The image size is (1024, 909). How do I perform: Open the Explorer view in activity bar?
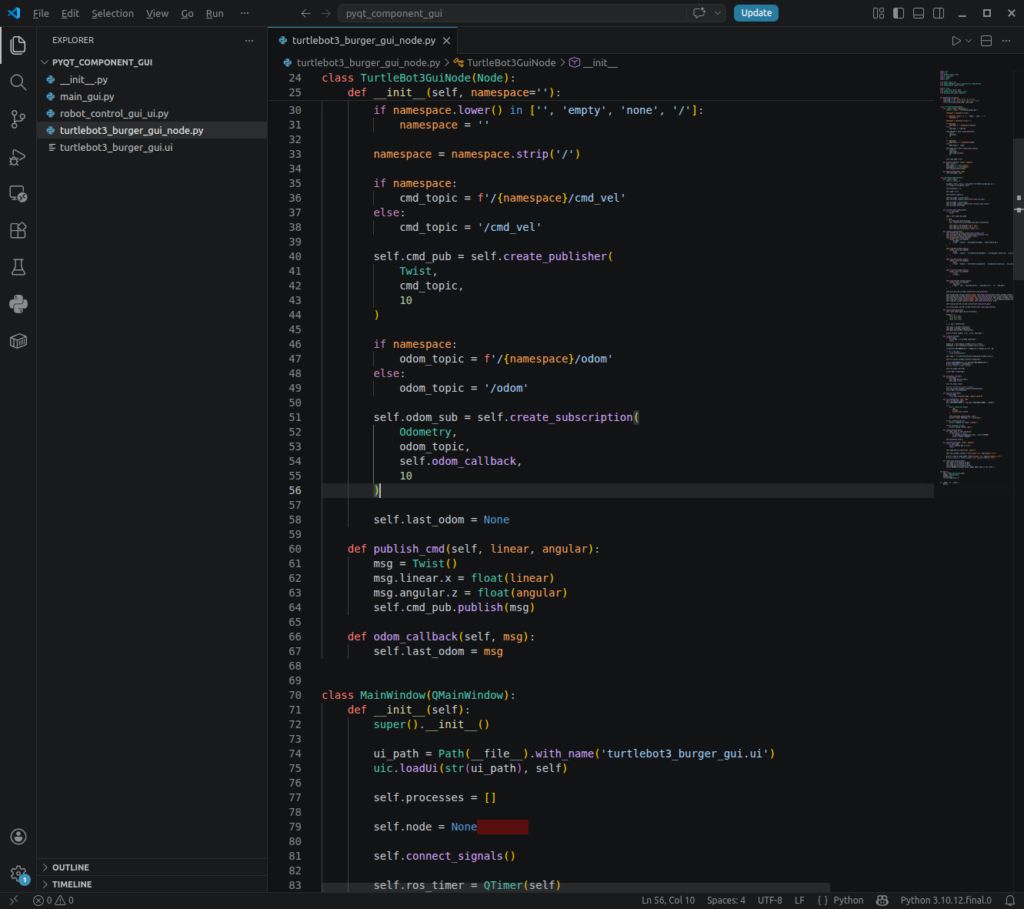[x=18, y=45]
